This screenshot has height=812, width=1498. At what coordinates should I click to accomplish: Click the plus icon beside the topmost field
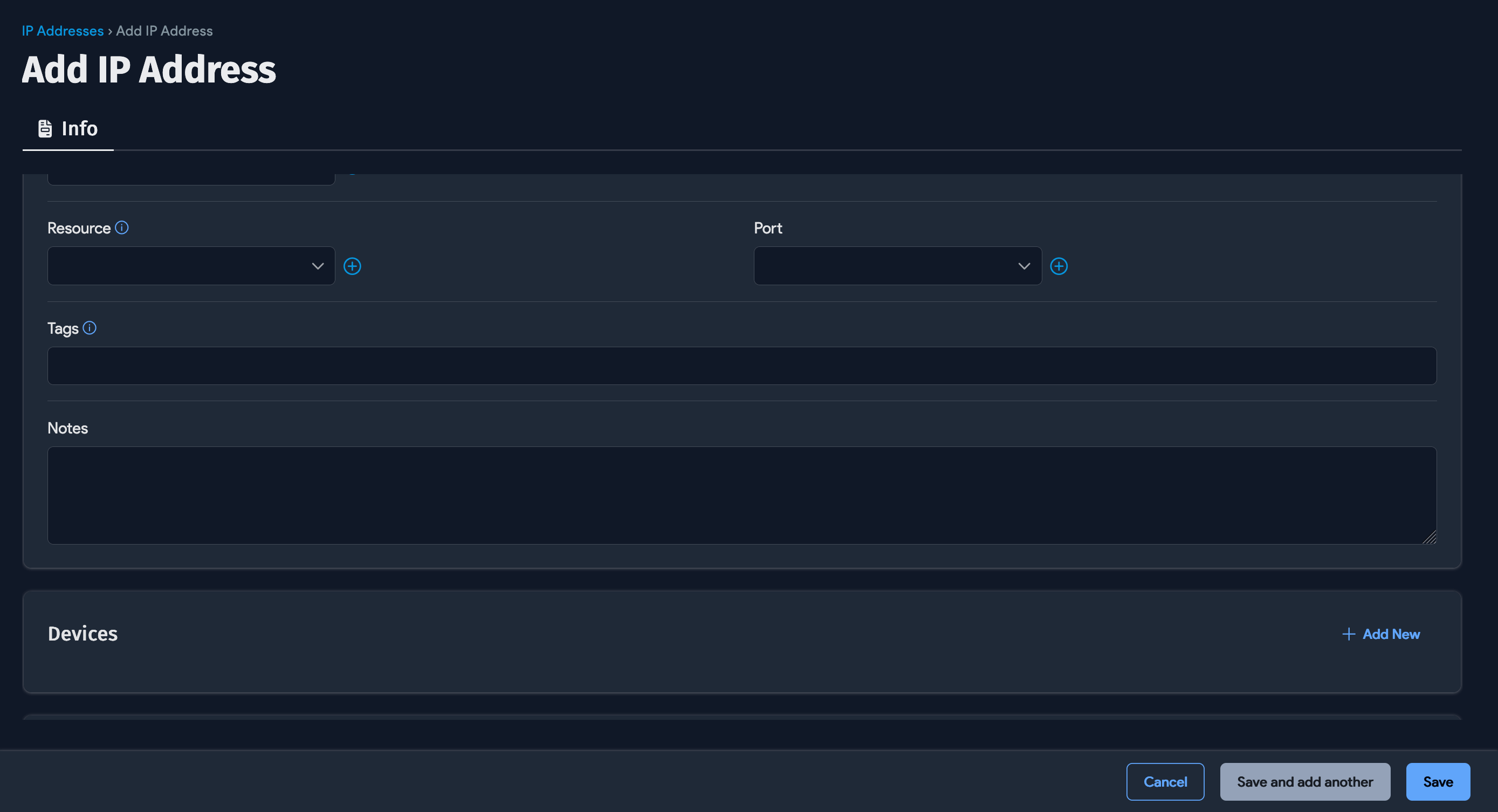pos(353,172)
